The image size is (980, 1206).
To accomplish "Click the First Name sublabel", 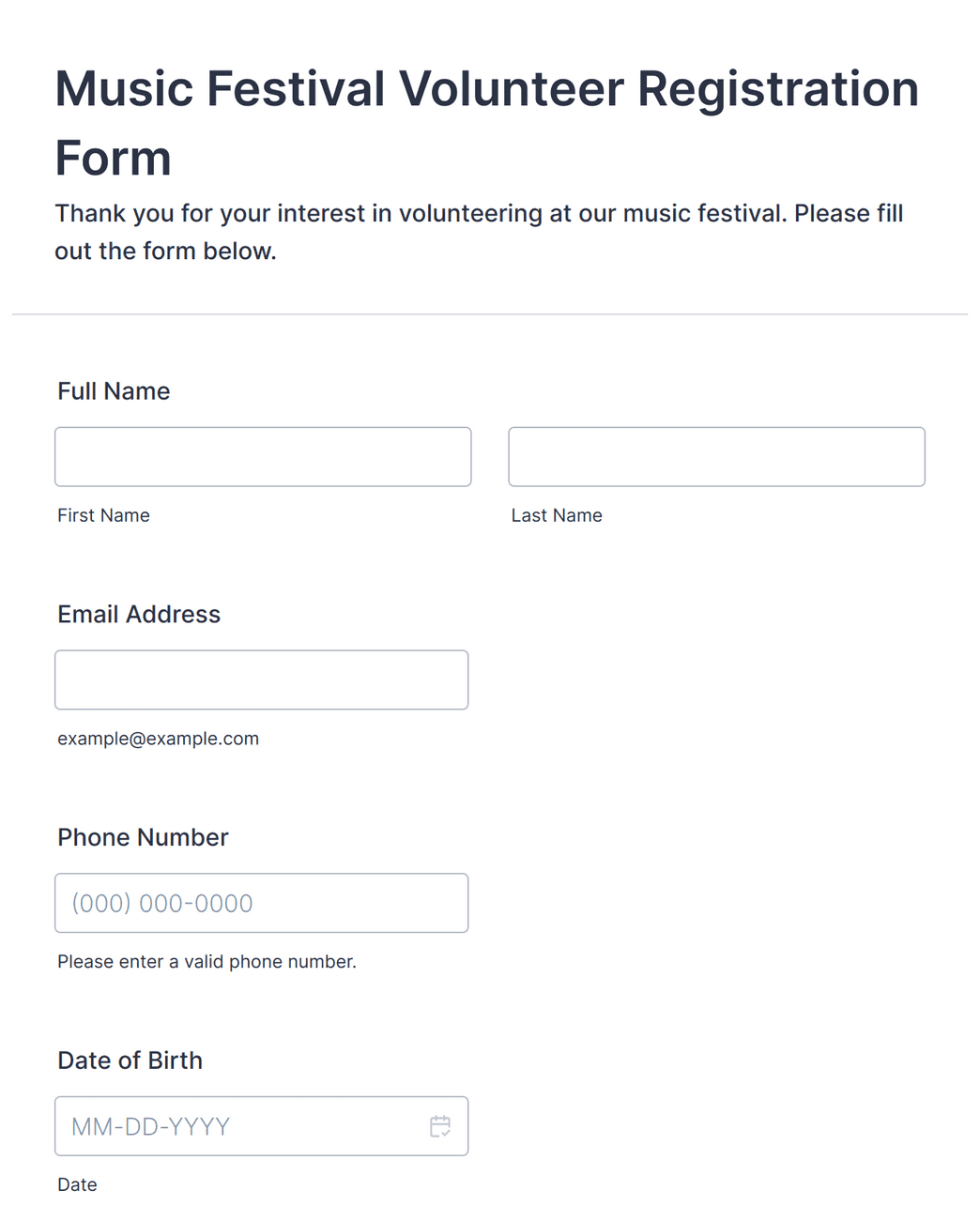I will click(x=103, y=515).
